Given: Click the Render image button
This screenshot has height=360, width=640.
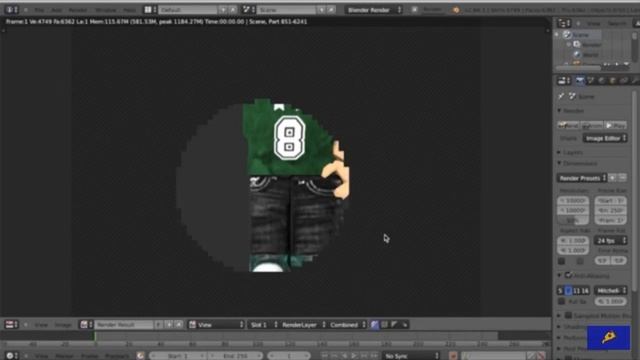Looking at the screenshot, I should [568, 125].
